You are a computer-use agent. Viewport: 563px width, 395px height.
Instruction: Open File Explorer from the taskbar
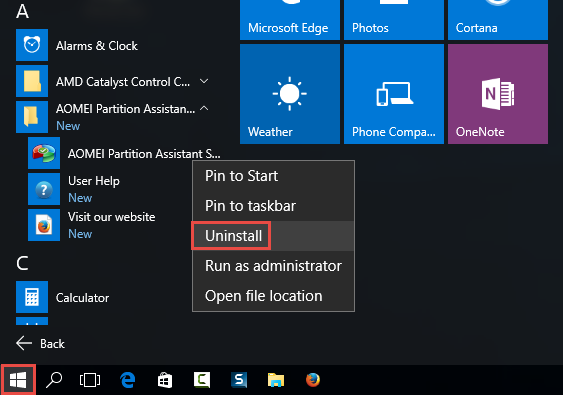[x=276, y=380]
